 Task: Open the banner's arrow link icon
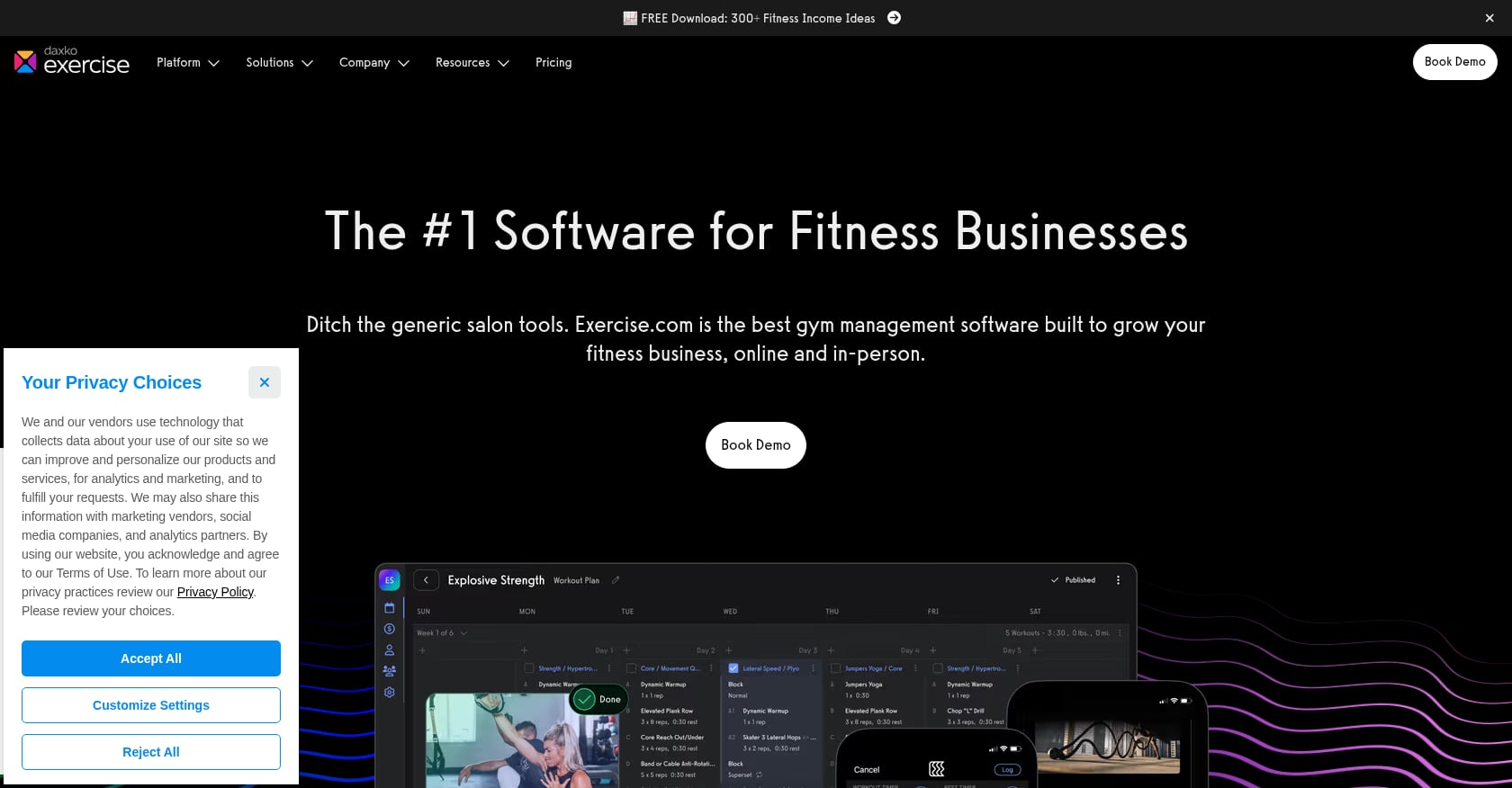point(894,18)
